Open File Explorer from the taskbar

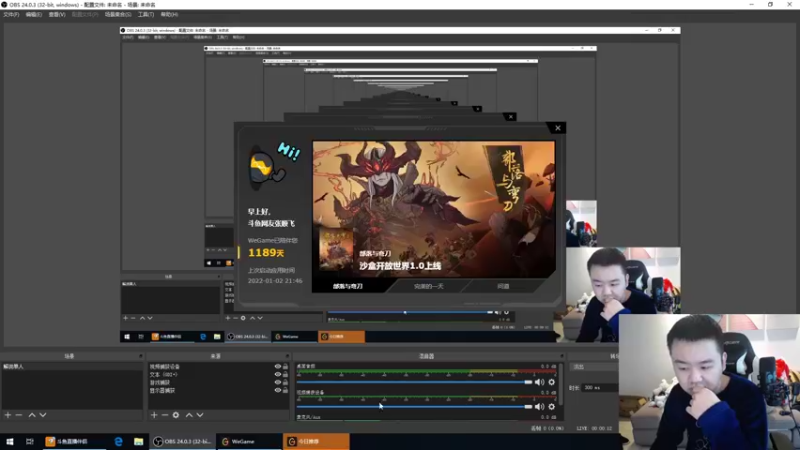138,441
